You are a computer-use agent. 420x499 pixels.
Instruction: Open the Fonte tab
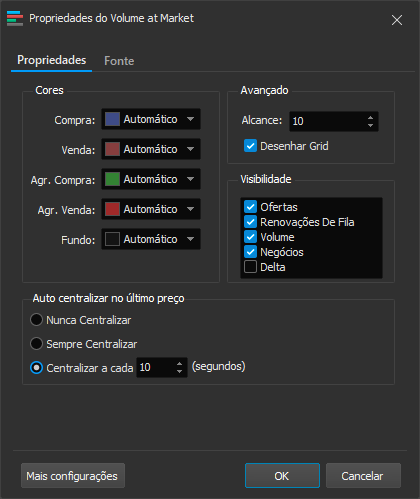(x=119, y=61)
